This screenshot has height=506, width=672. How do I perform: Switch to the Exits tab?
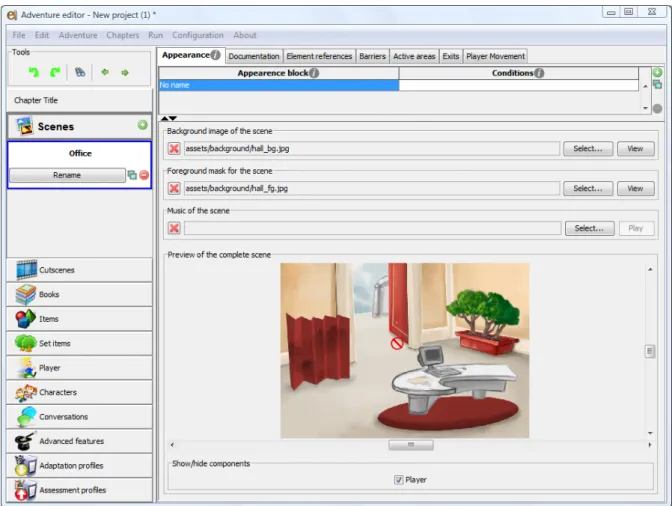point(450,56)
